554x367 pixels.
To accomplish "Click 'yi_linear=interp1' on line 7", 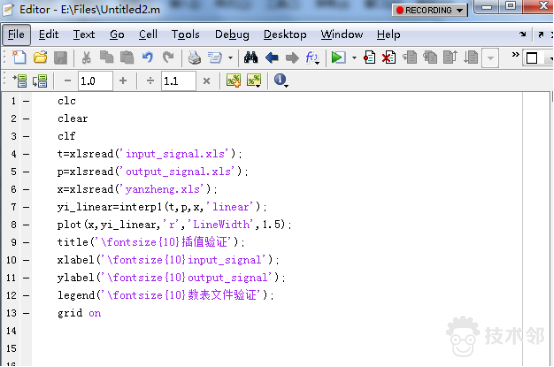I will 110,207.
